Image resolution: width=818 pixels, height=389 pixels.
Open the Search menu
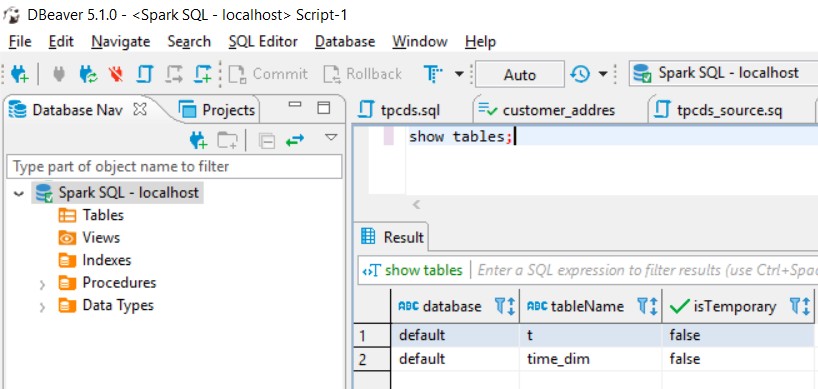click(189, 42)
